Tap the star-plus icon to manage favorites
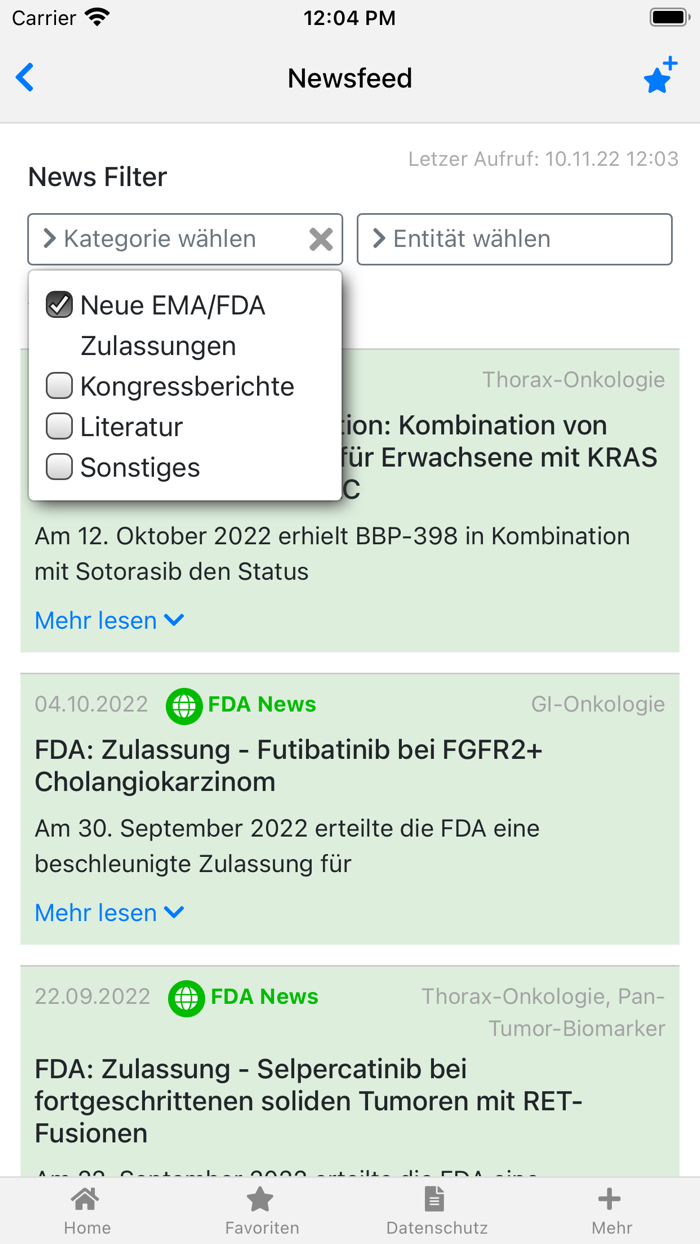The height and width of the screenshot is (1244, 700). [659, 77]
